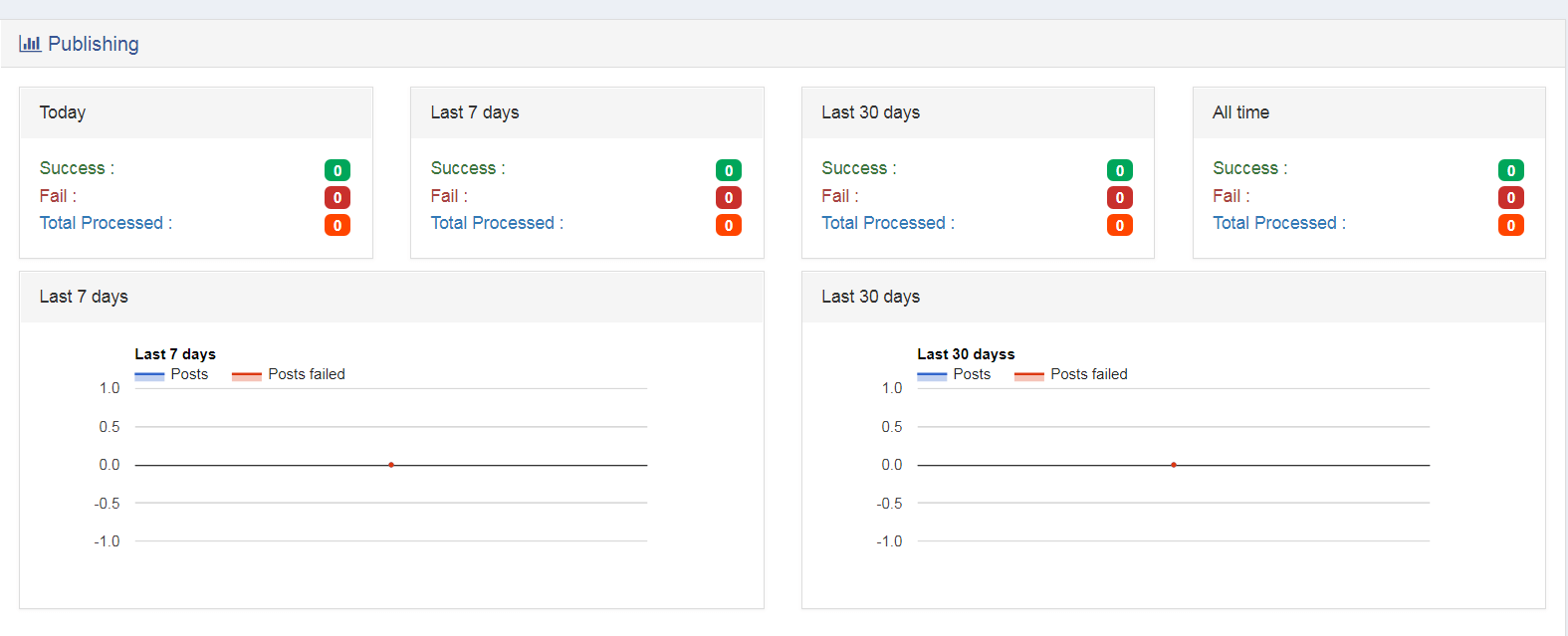Click 0.0 axis label in Last 7 days chart
The height and width of the screenshot is (636, 1568).
[x=110, y=465]
